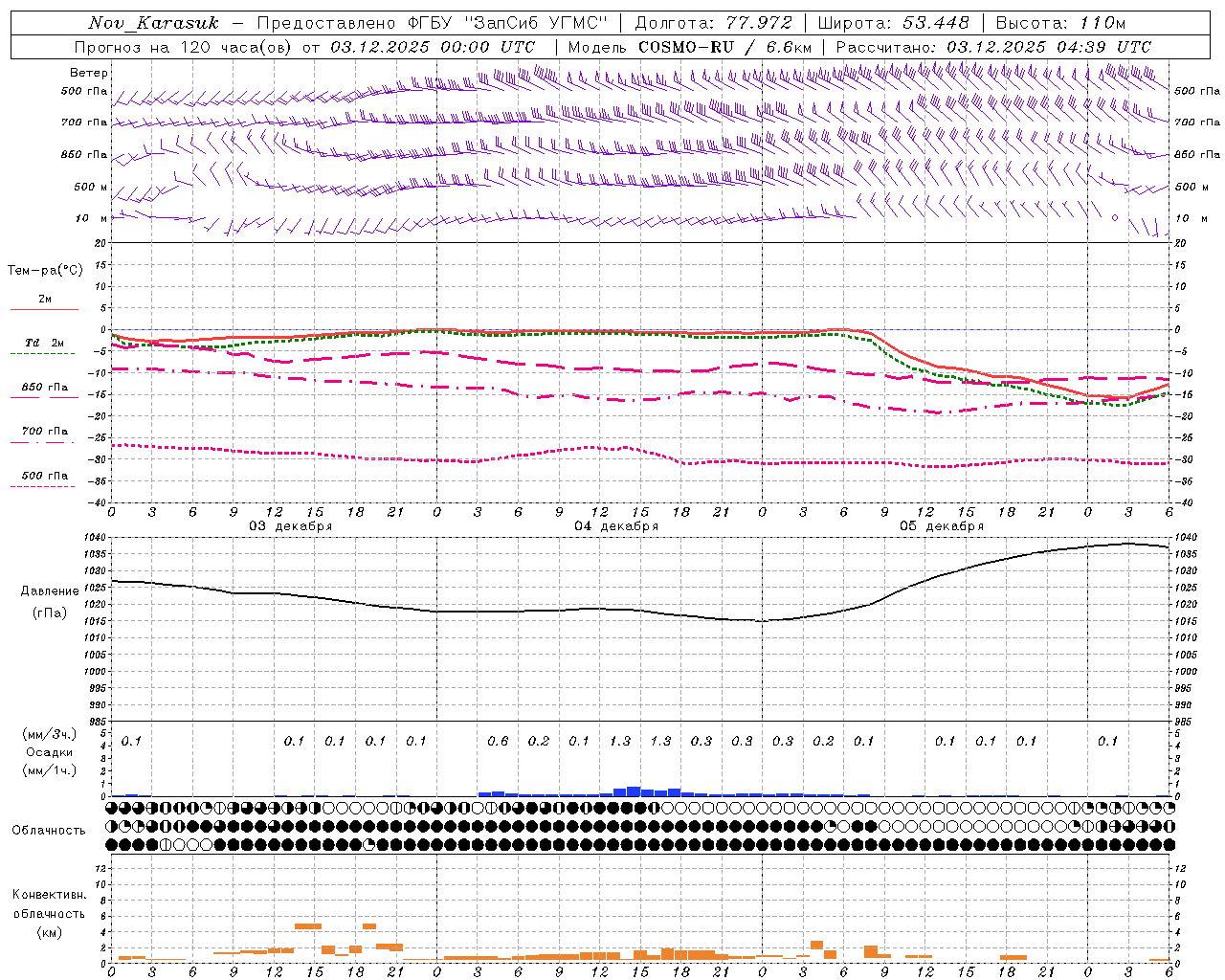
Task: Click the 500 гПа temperature legend label
Action: tap(45, 476)
